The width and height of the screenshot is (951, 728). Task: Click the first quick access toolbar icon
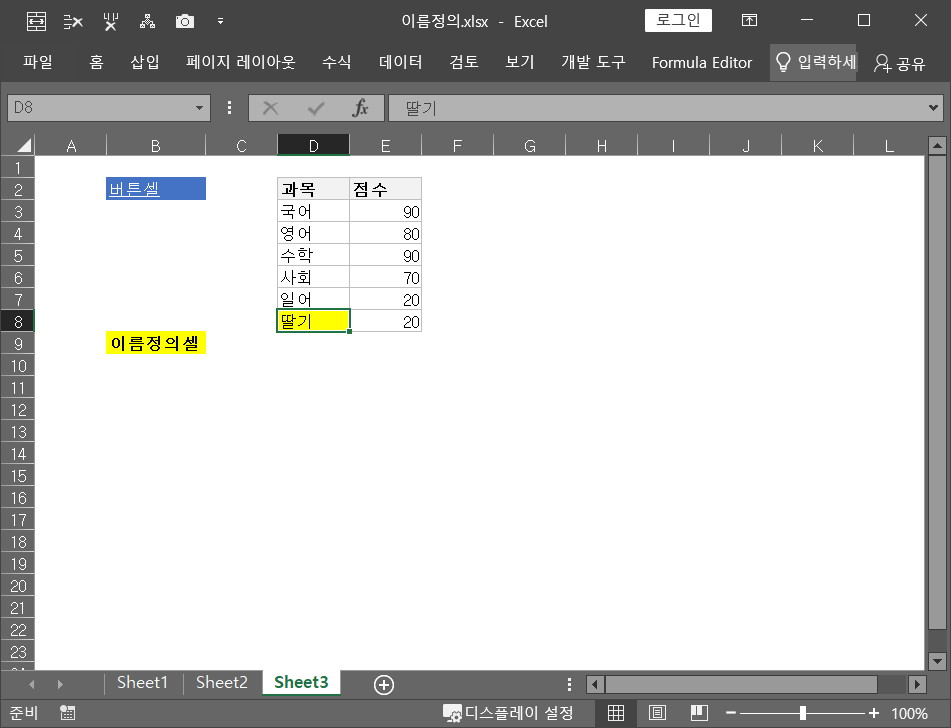(x=36, y=22)
